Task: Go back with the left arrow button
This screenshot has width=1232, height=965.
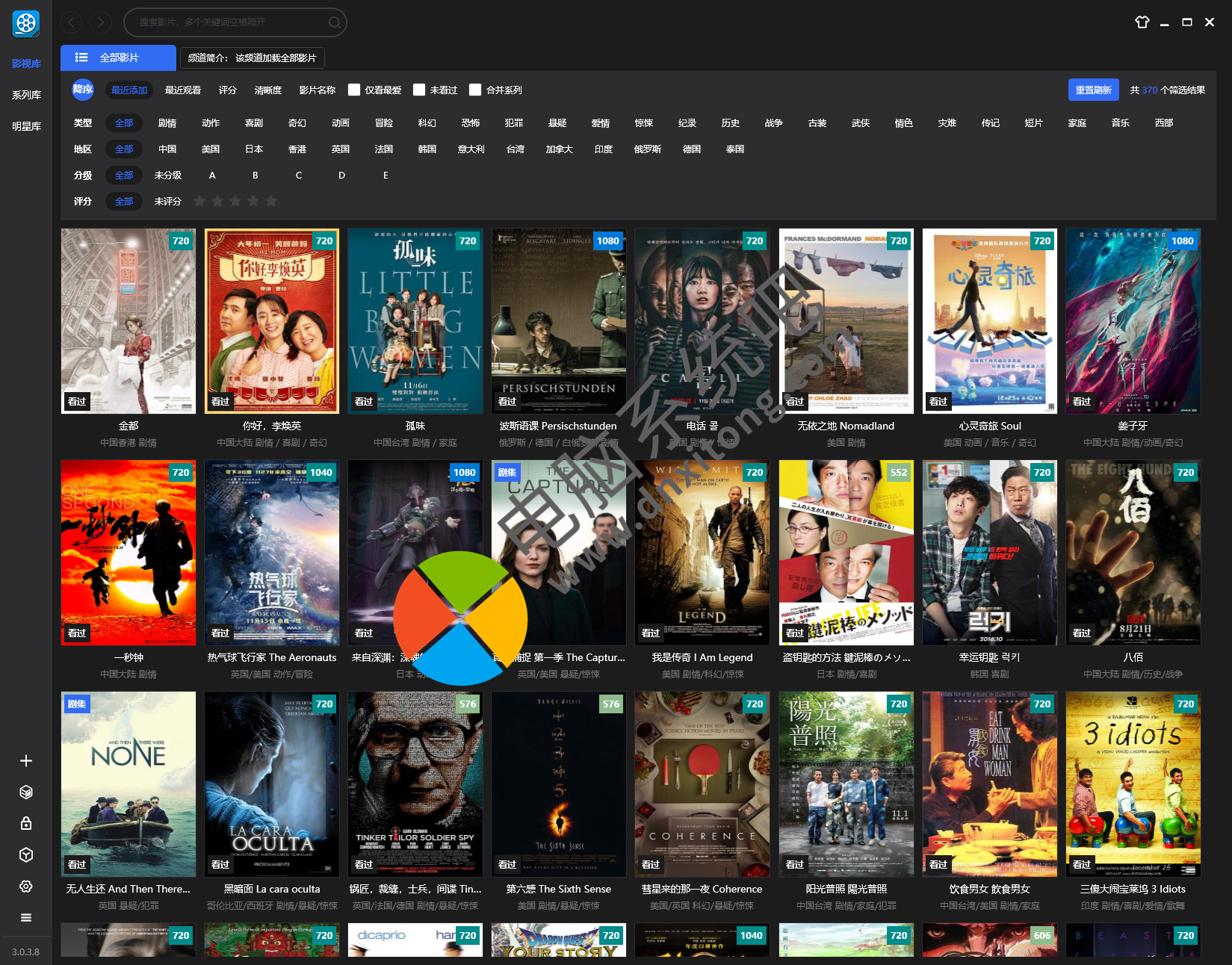Action: point(71,22)
